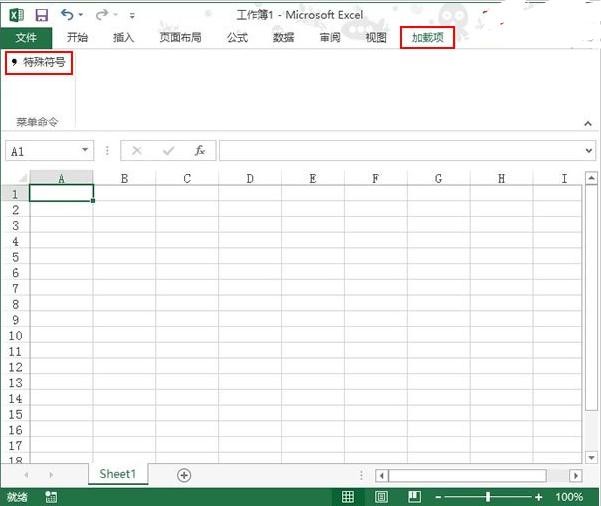Image resolution: width=601 pixels, height=506 pixels.
Task: Switch to Normal view
Action: [x=348, y=497]
